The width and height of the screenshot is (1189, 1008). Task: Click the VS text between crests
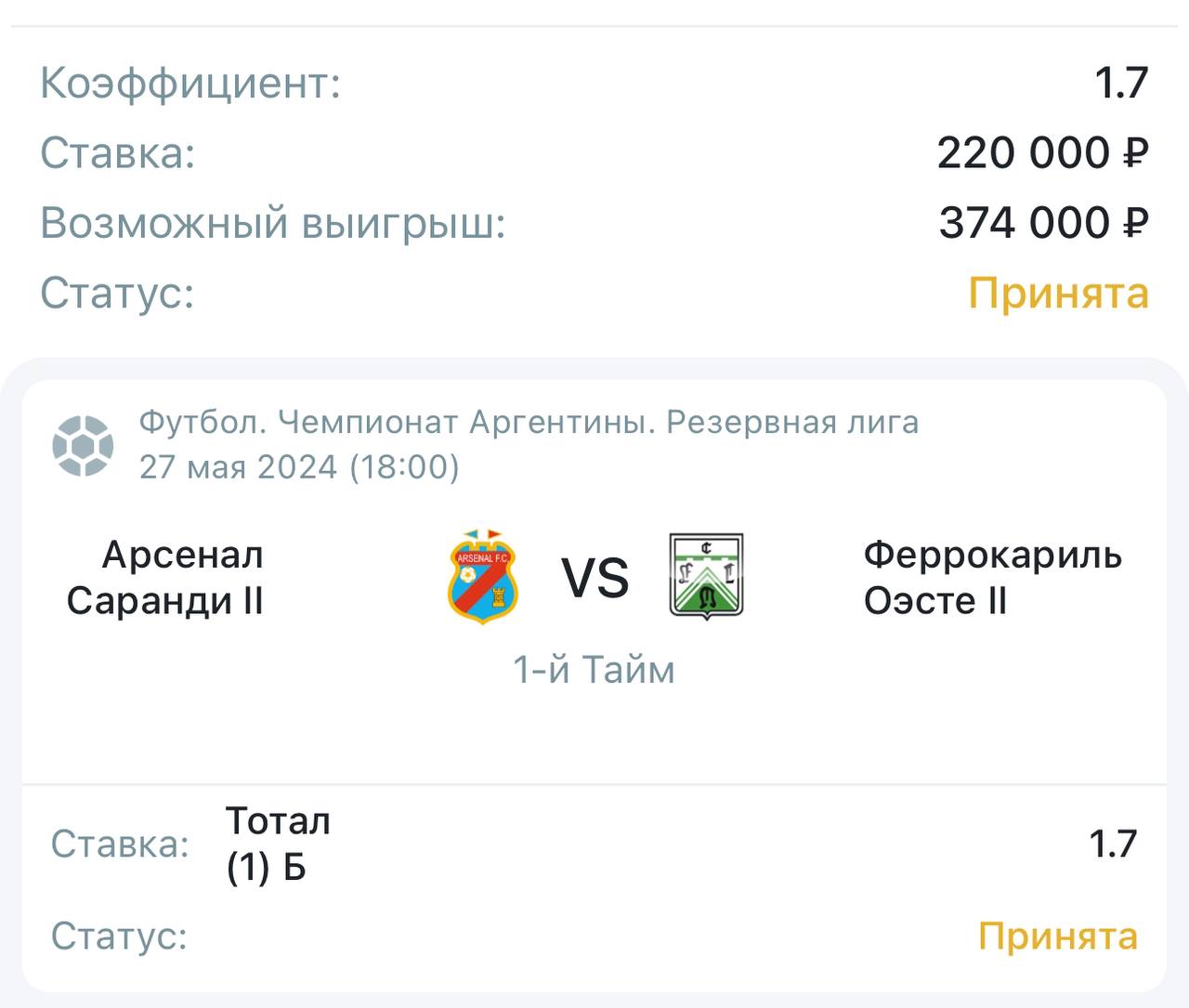594,578
